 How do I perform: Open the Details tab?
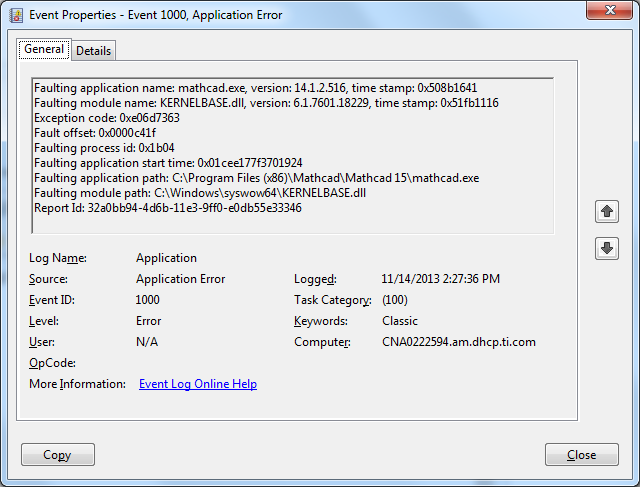click(x=93, y=51)
